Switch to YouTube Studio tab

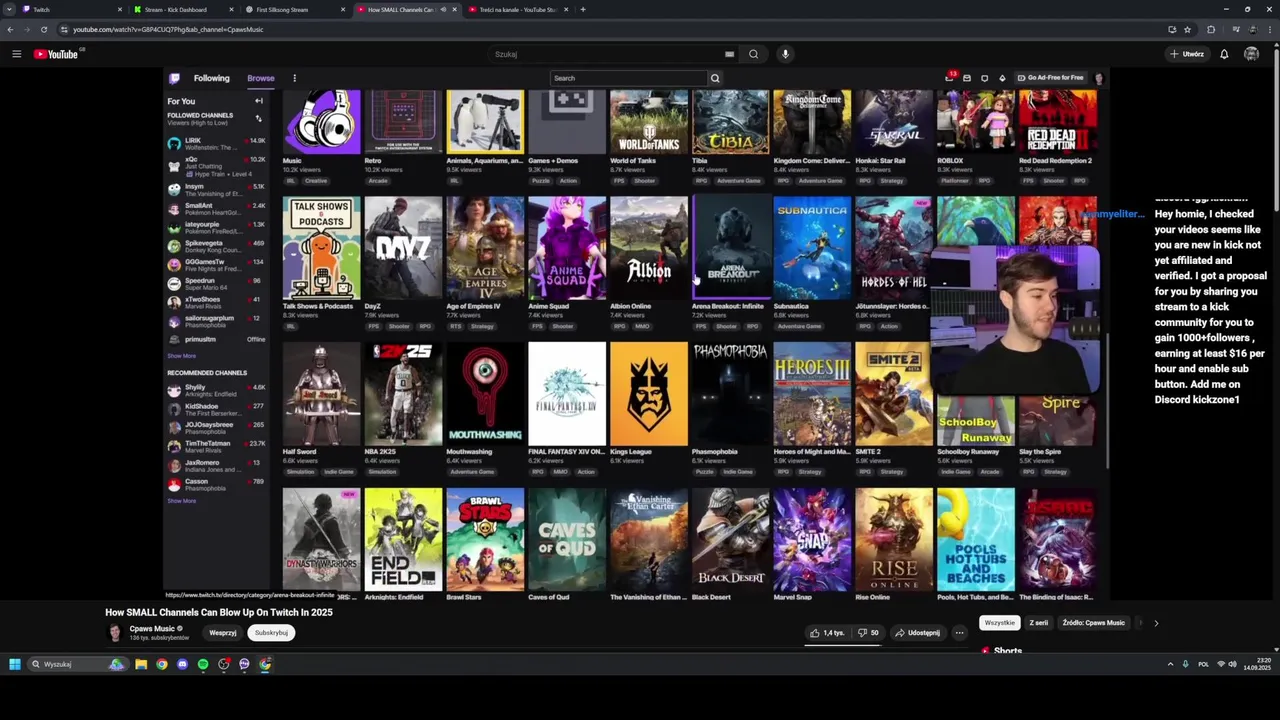point(518,9)
